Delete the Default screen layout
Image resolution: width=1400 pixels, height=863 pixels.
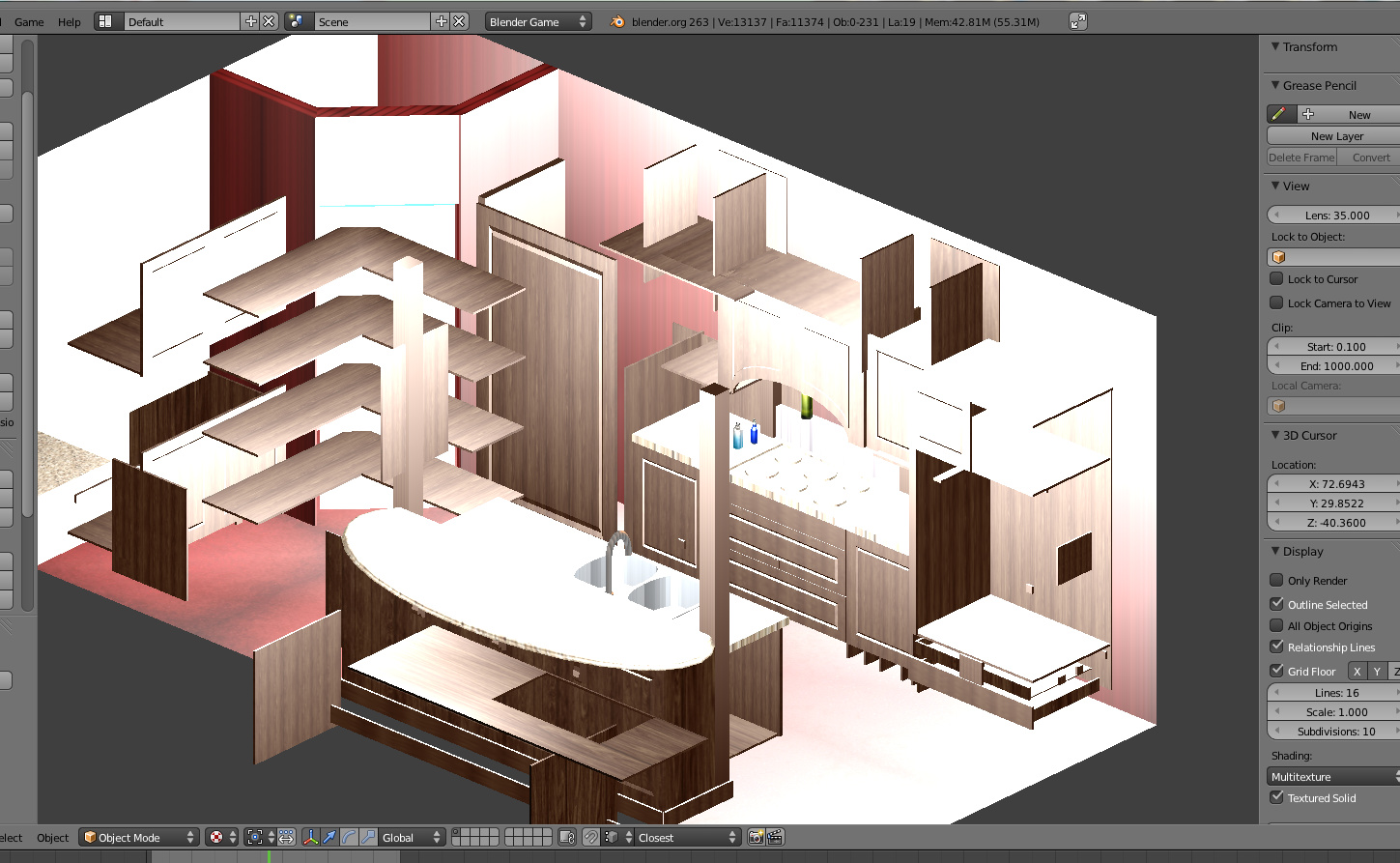[x=269, y=21]
